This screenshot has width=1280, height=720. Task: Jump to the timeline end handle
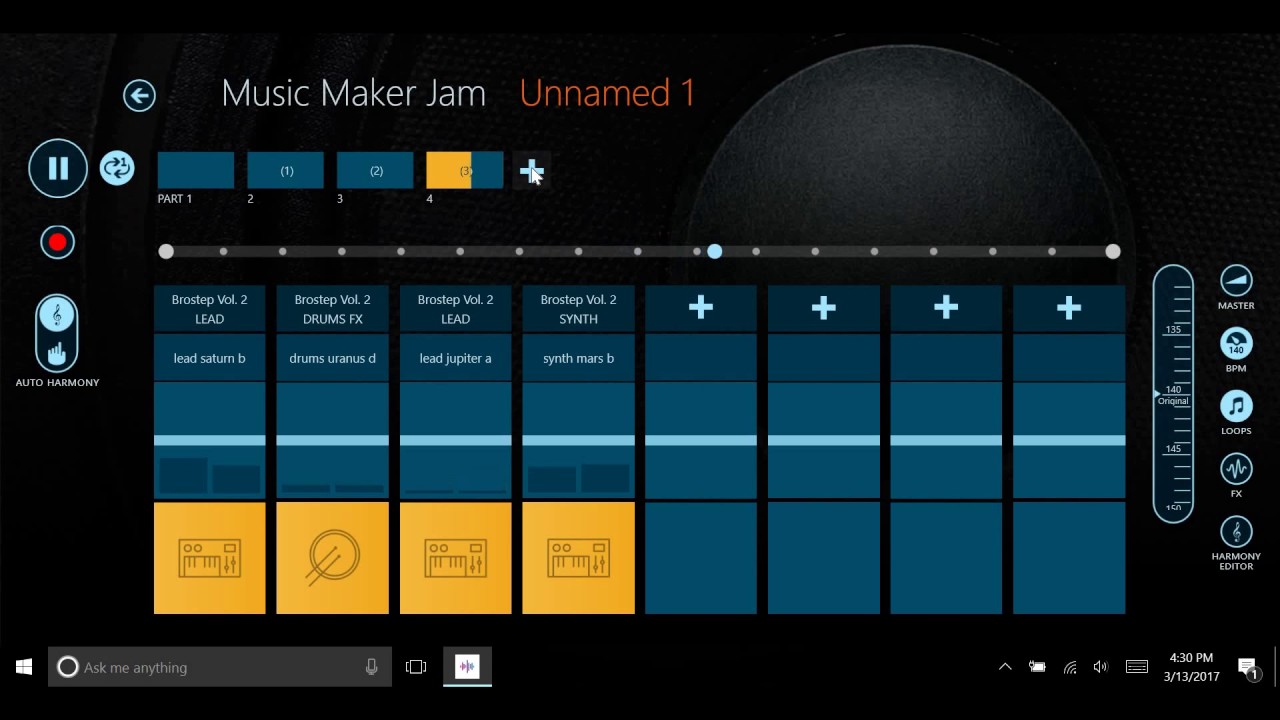1113,252
